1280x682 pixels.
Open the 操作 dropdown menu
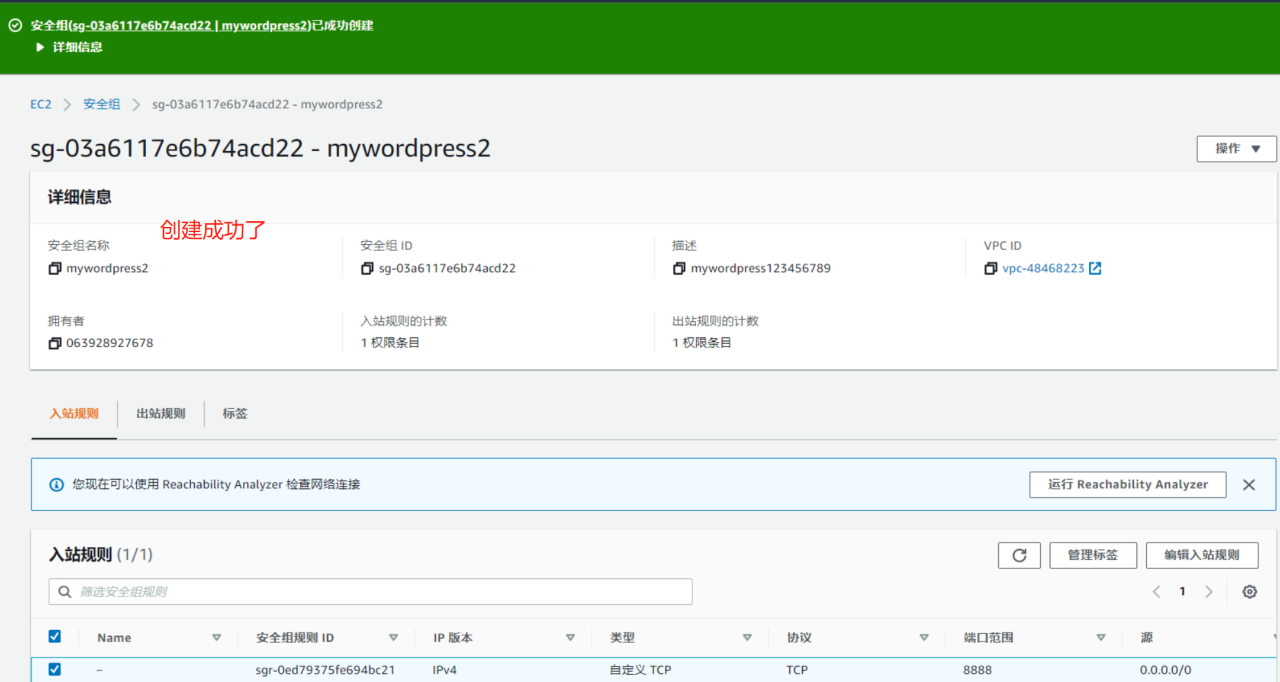pyautogui.click(x=1236, y=148)
